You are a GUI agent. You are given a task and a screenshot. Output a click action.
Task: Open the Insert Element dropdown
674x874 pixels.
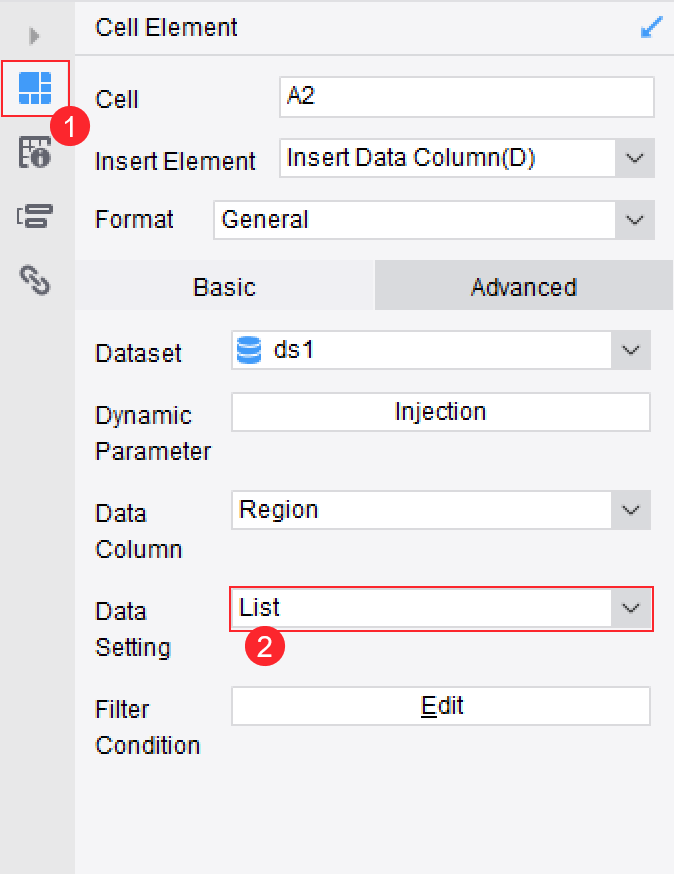[x=467, y=158]
